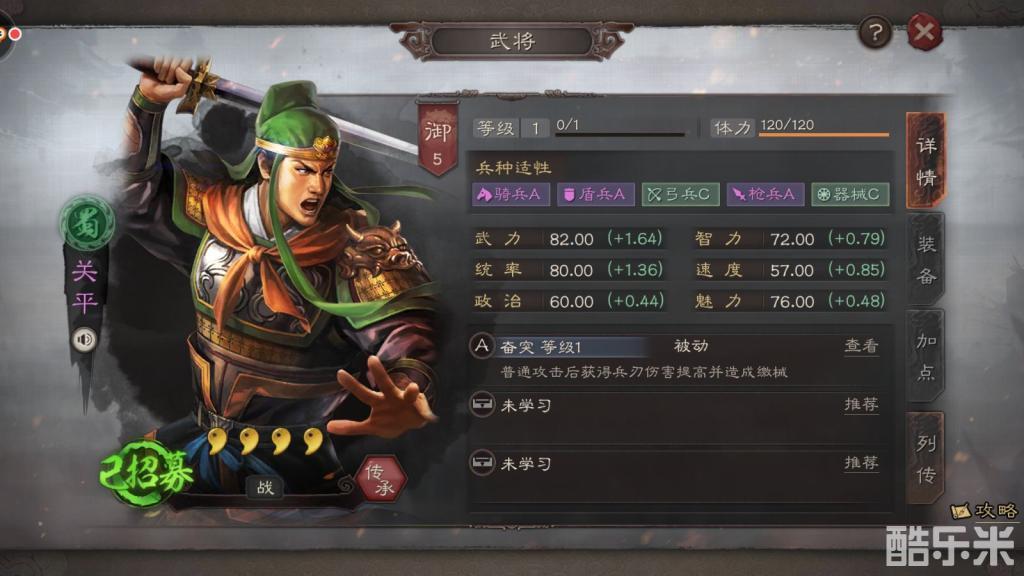Open the 加点 attribute points tab
The image size is (1024, 576).
click(926, 356)
